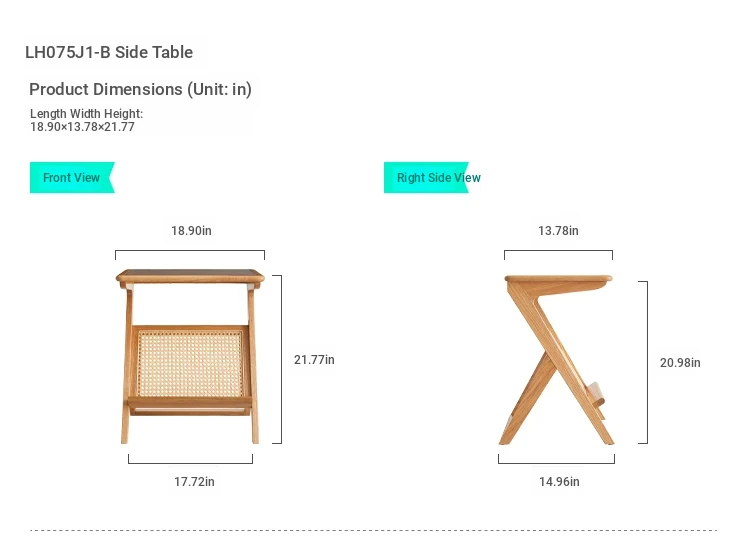750x554 pixels.
Task: Click the vertical bracket beside 21.77in
Action: click(277, 359)
